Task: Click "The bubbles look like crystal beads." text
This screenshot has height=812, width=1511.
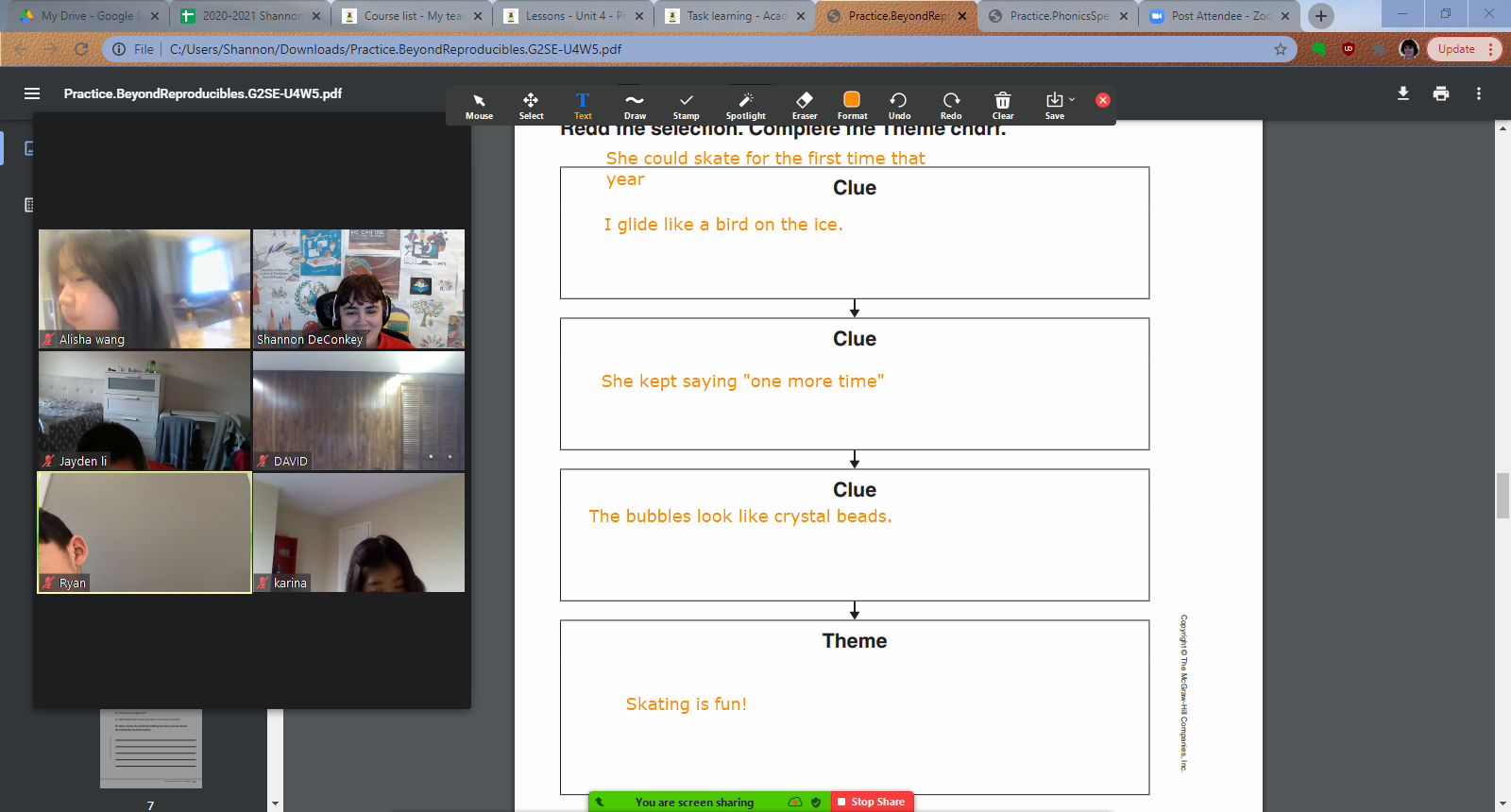Action: 740,516
